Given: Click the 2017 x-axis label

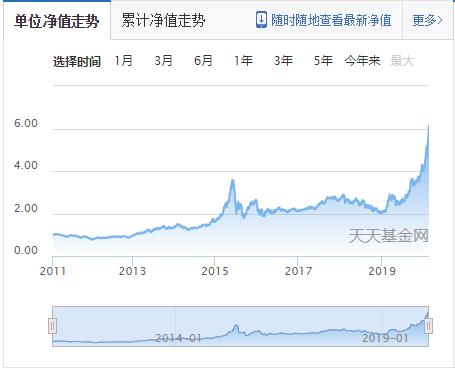Looking at the screenshot, I should tap(298, 271).
